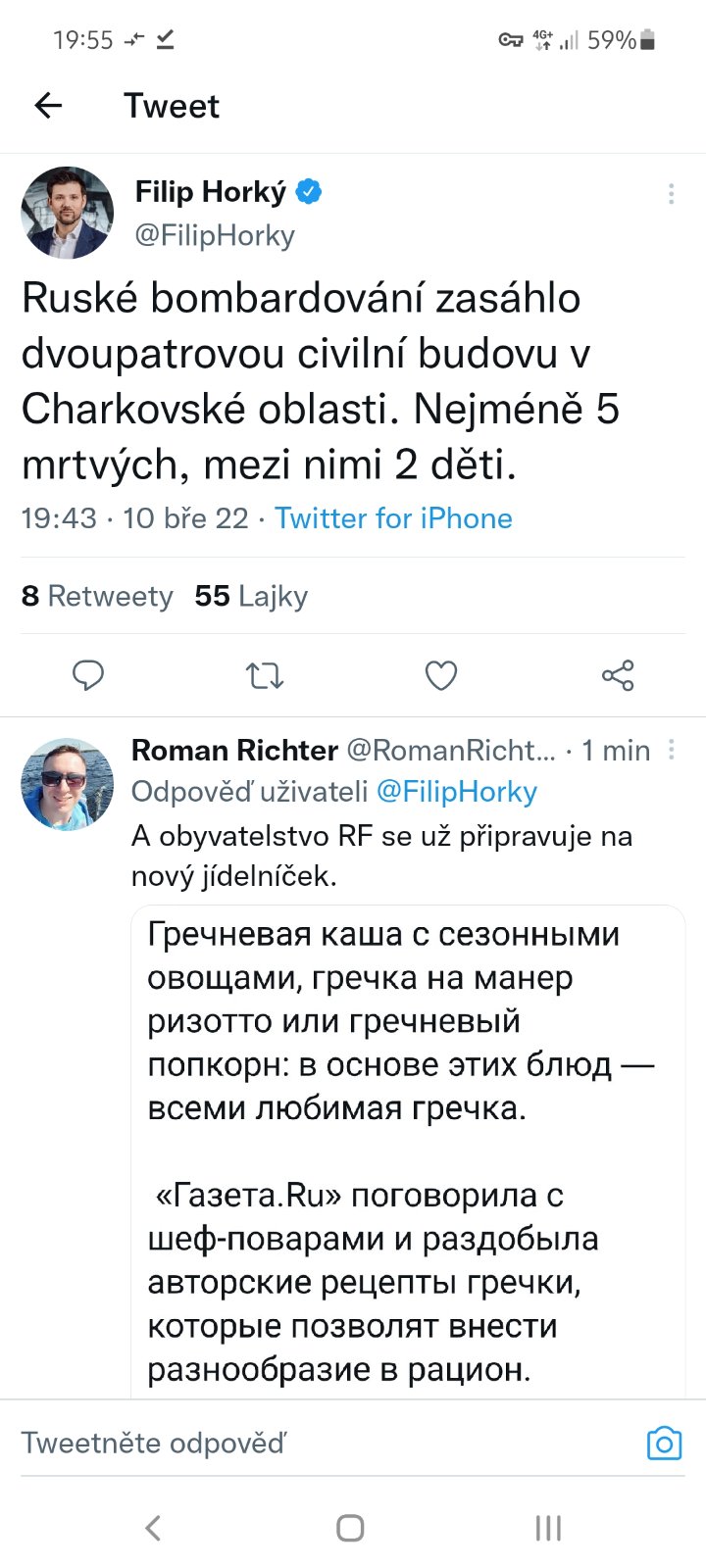
Task: Tap the @FilipHorky mention in the reply
Action: (457, 792)
